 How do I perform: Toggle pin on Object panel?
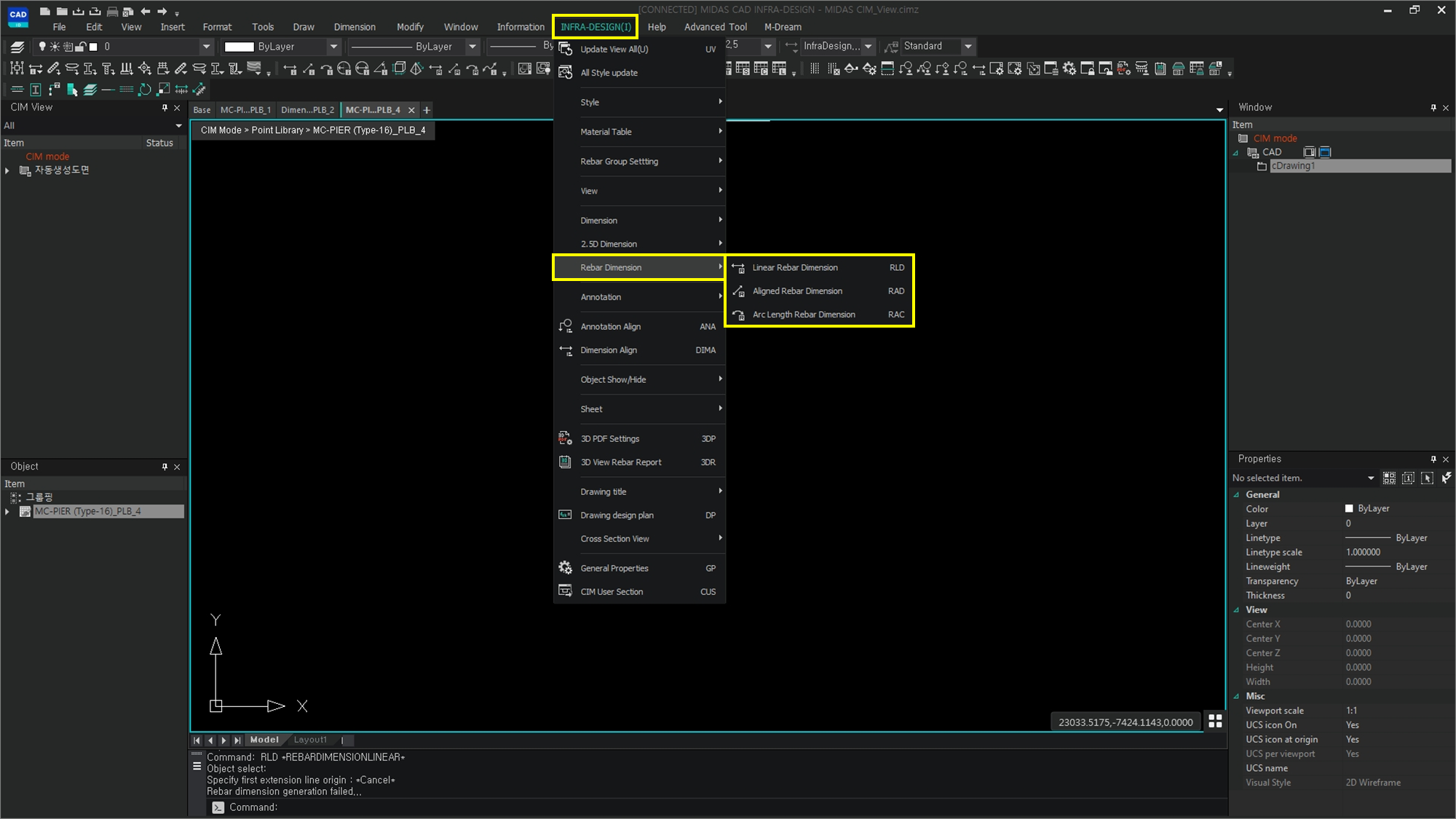click(165, 467)
